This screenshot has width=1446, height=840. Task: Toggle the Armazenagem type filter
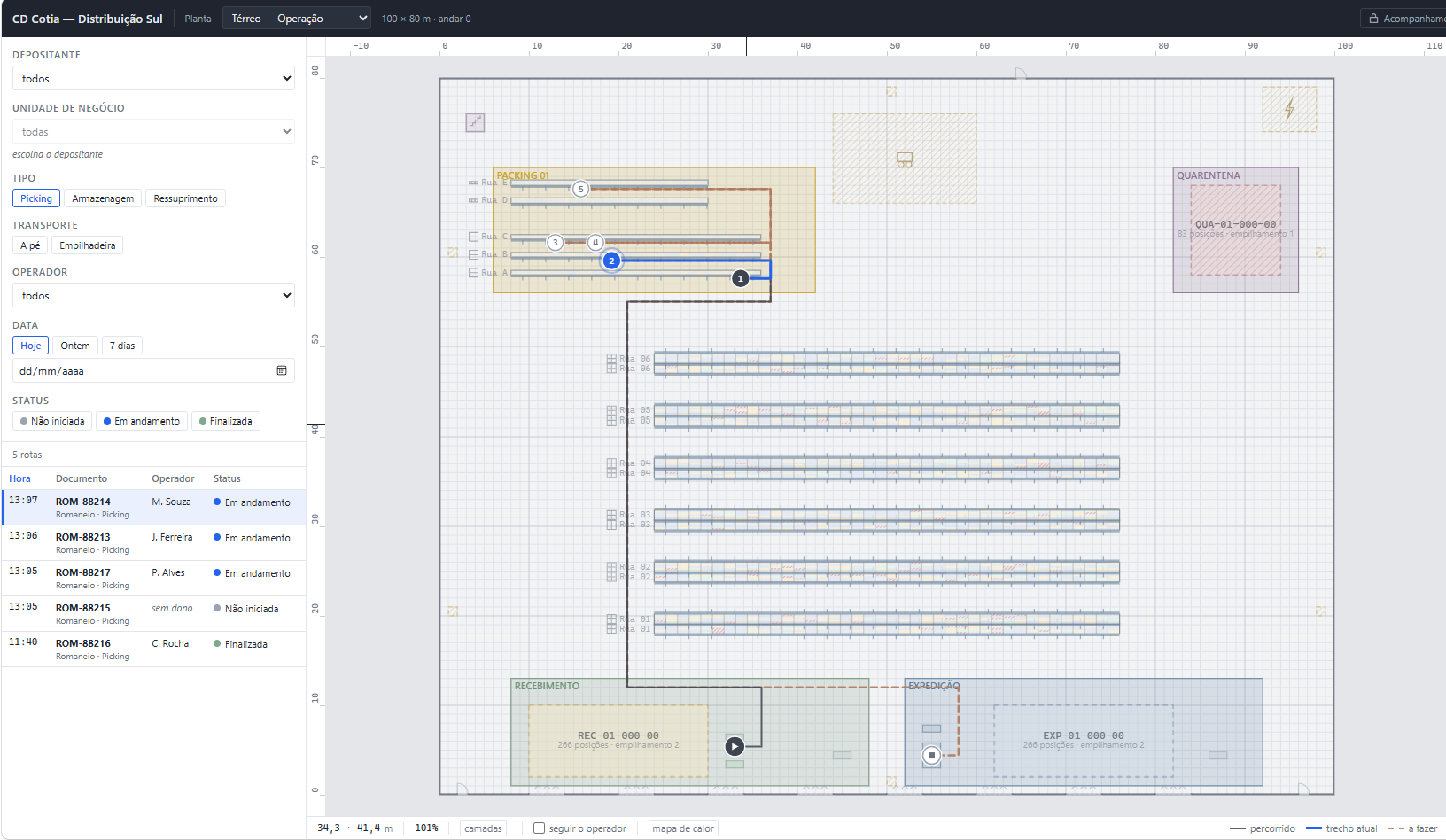103,198
